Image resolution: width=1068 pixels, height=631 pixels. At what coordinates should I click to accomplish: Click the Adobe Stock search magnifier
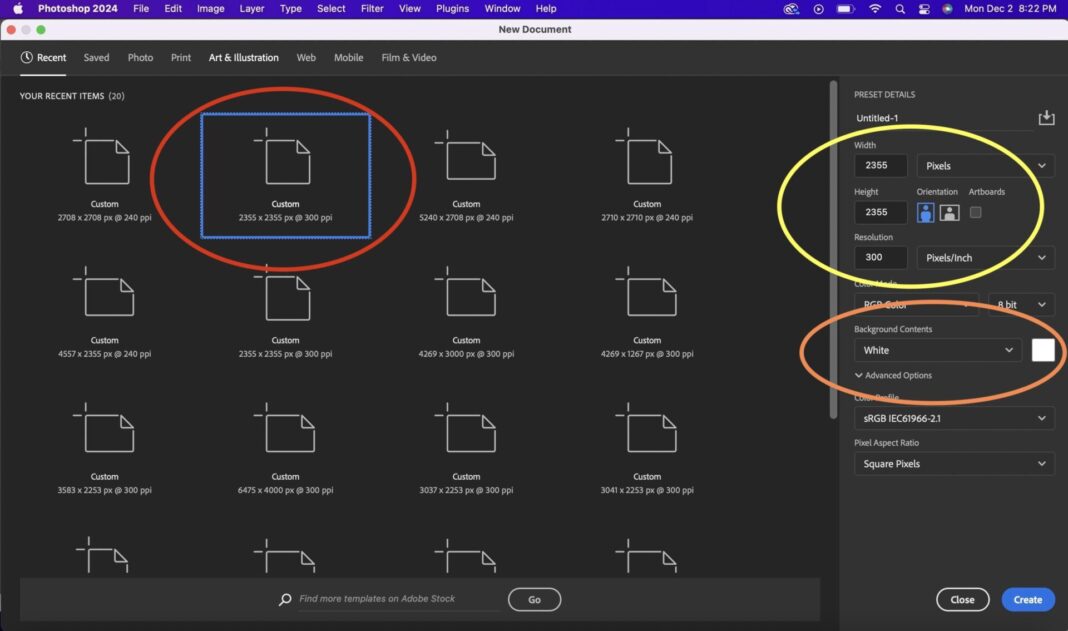click(284, 599)
